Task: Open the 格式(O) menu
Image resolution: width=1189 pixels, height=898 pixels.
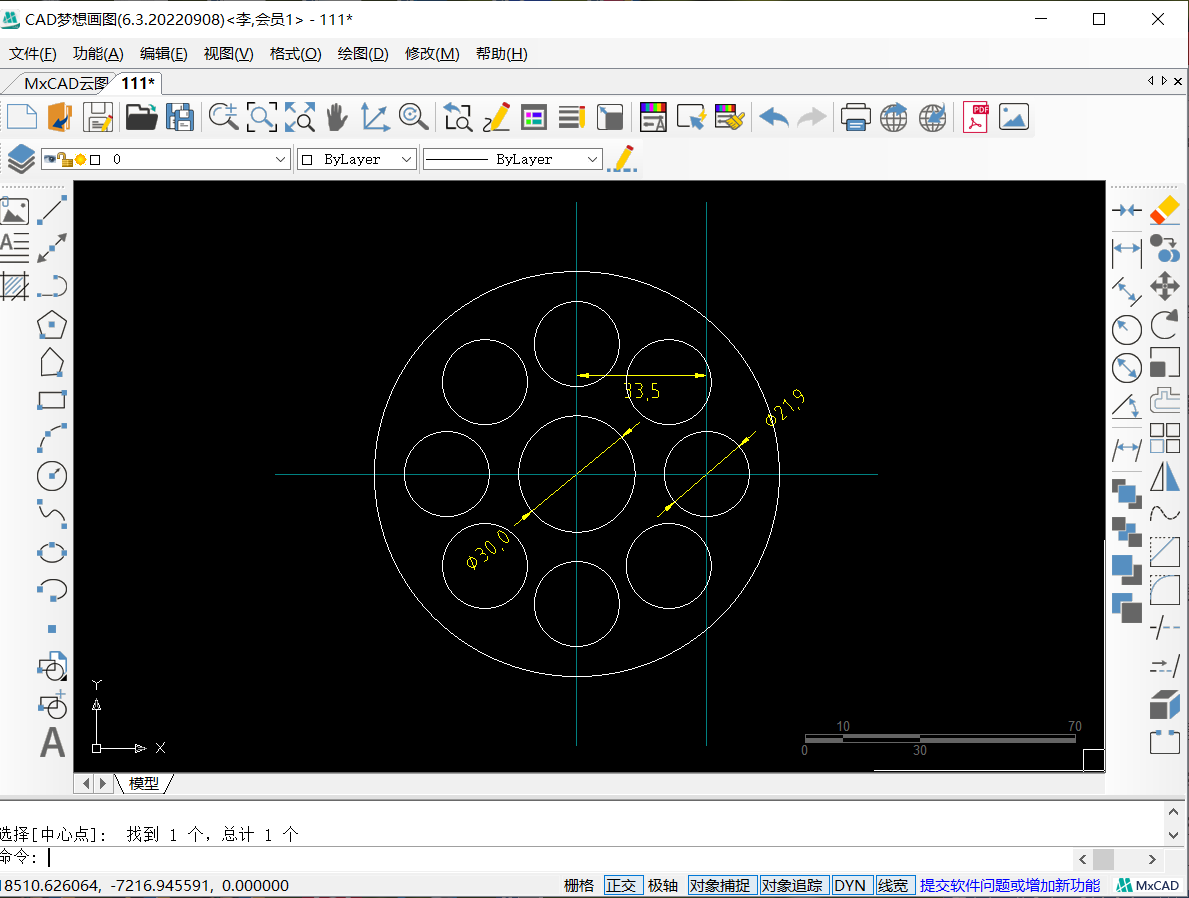Action: [296, 54]
